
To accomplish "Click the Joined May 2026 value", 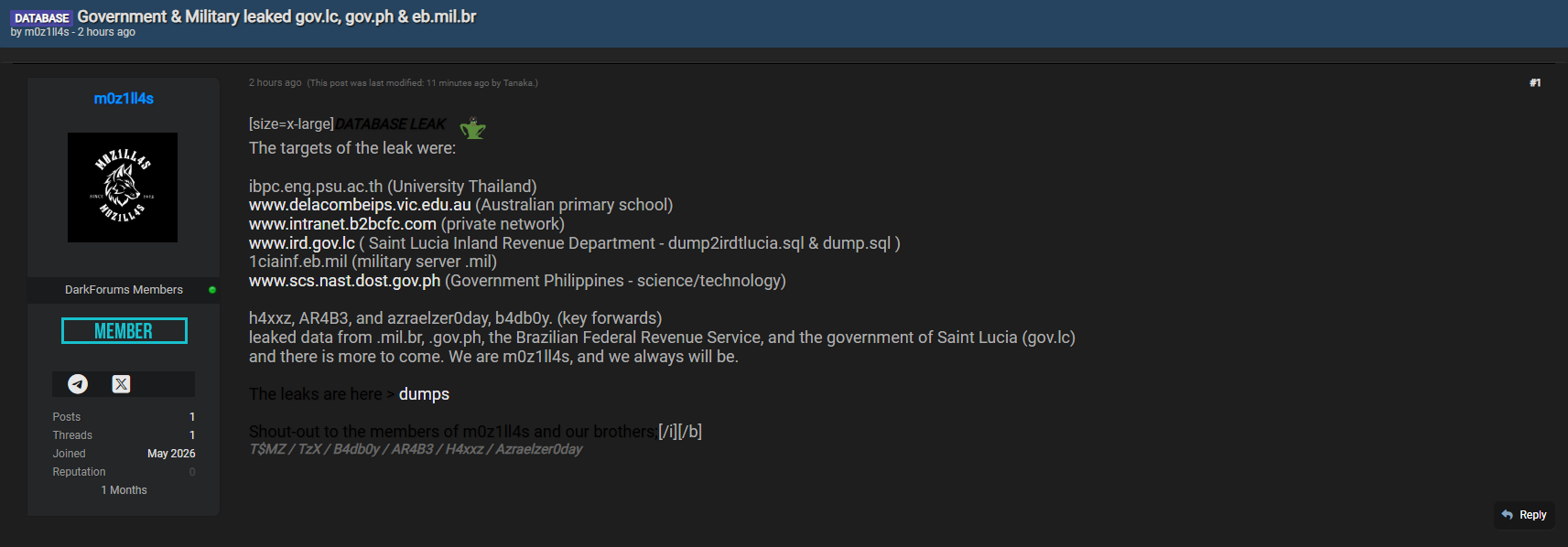I will coord(171,454).
